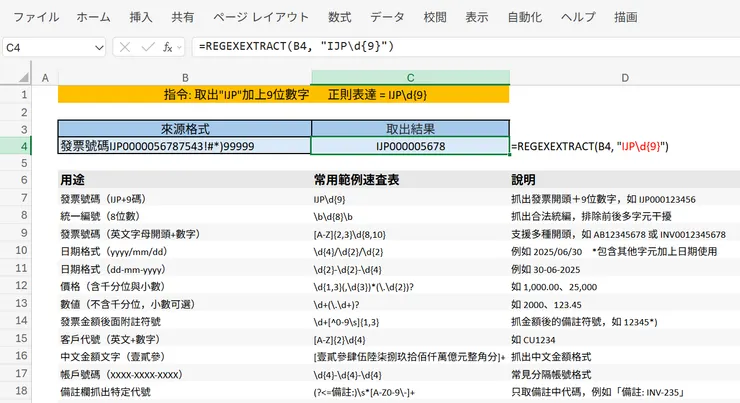Select cell with 發票號碼IJP0000056787543 source text
740x403 pixels.
[x=185, y=146]
